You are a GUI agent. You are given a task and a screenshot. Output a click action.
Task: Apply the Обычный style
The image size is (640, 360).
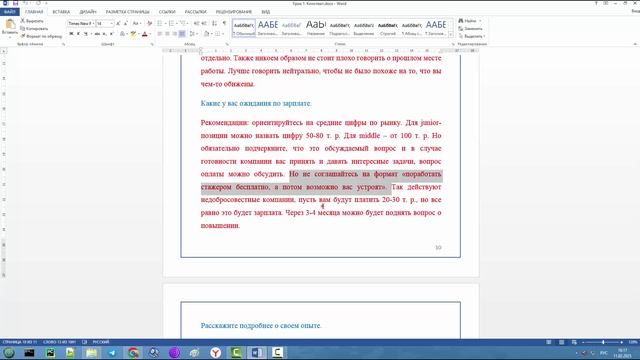tap(244, 28)
